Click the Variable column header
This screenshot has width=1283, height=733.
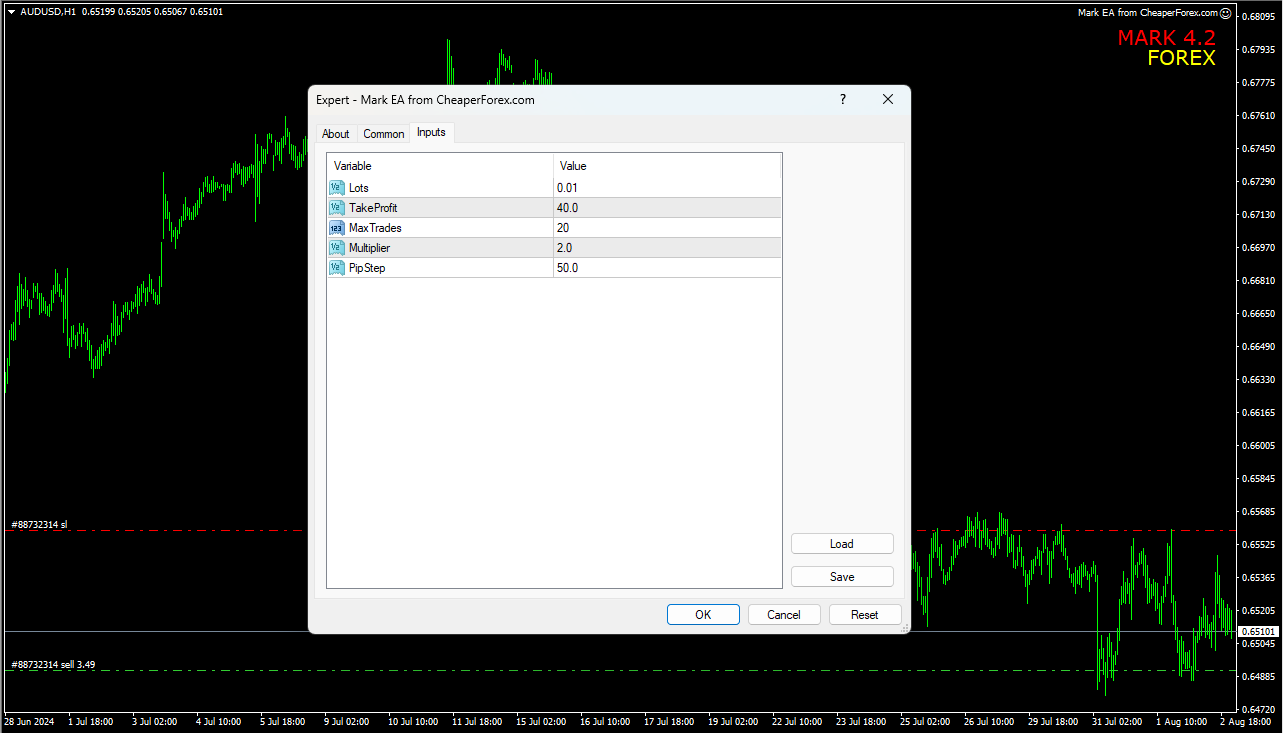440,166
